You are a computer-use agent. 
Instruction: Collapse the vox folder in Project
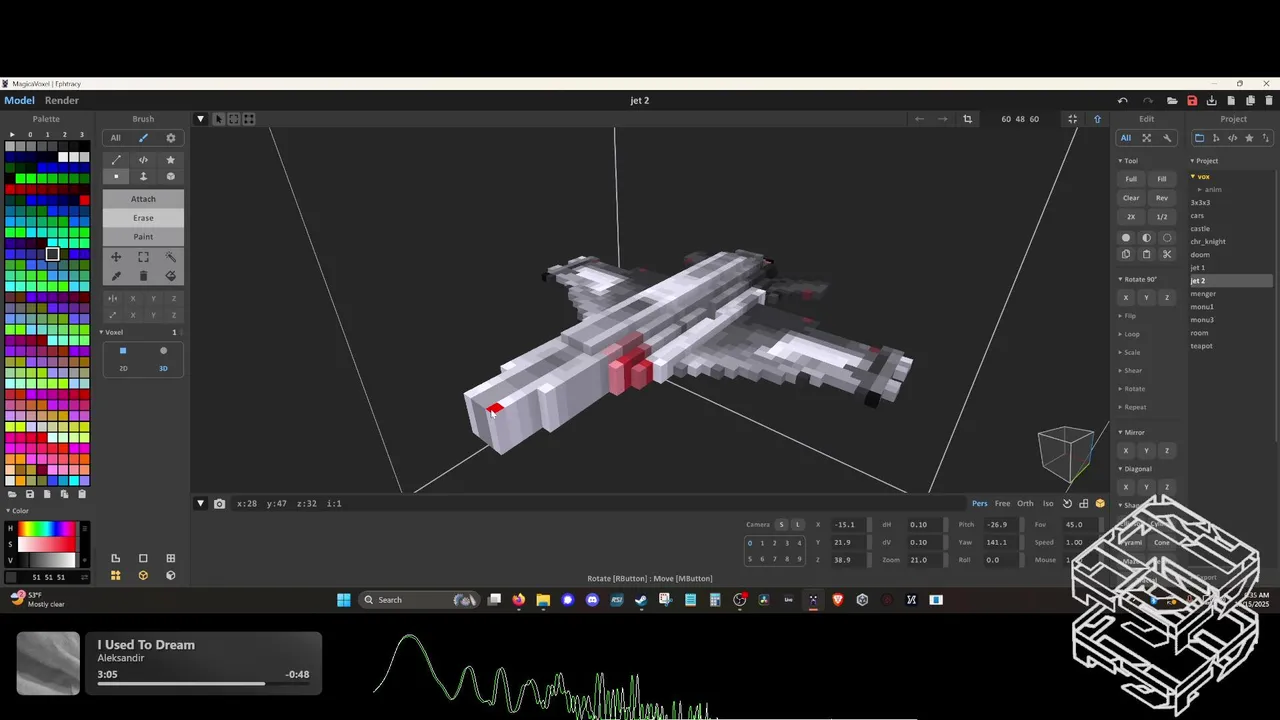click(x=1193, y=177)
